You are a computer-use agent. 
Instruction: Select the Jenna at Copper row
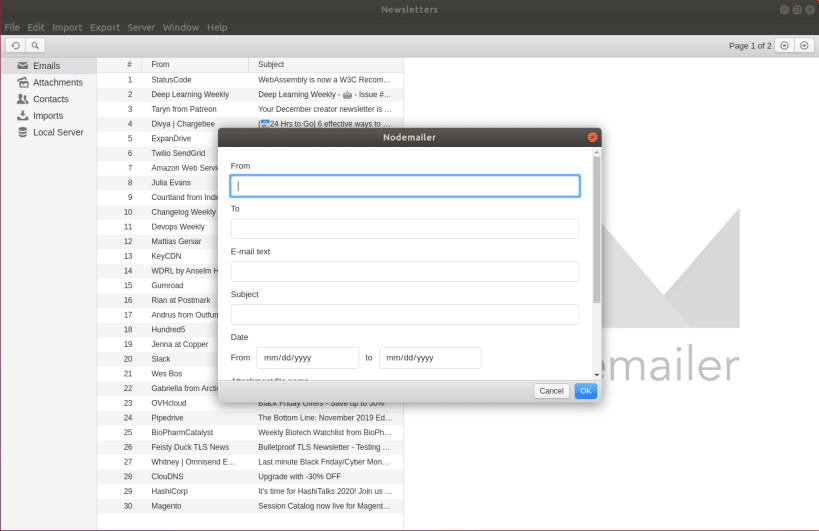click(x=157, y=344)
